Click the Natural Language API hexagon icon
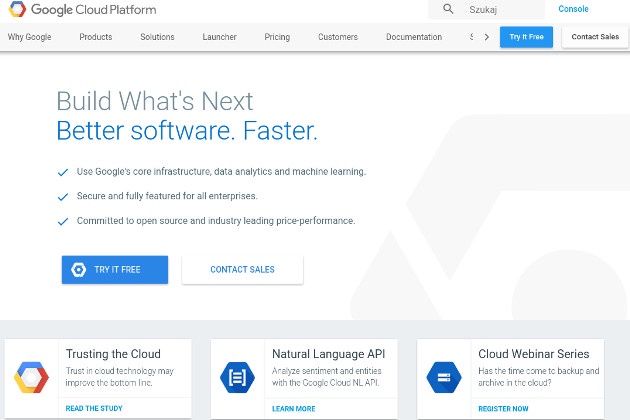This screenshot has width=630, height=420. pos(237,377)
